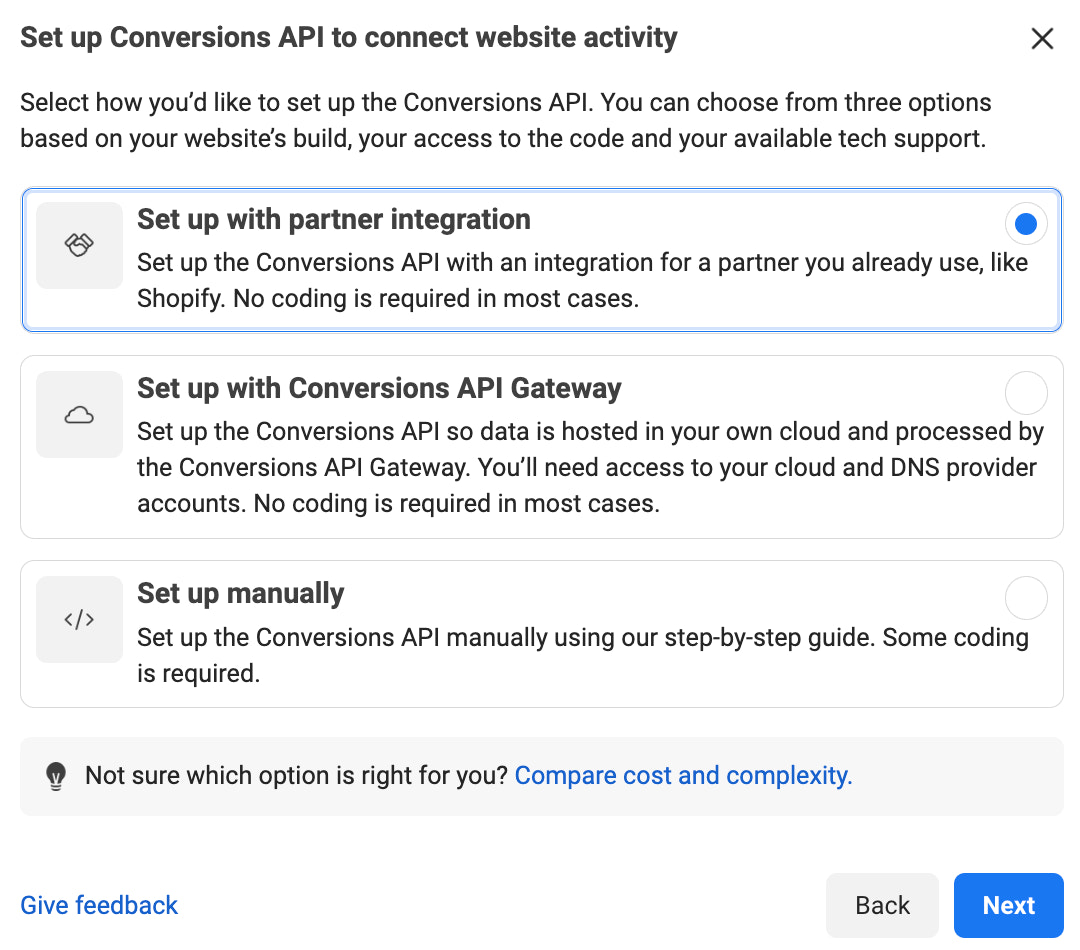Click the Set up with partner integration heading
Viewport: 1080px width, 950px height.
(x=333, y=219)
